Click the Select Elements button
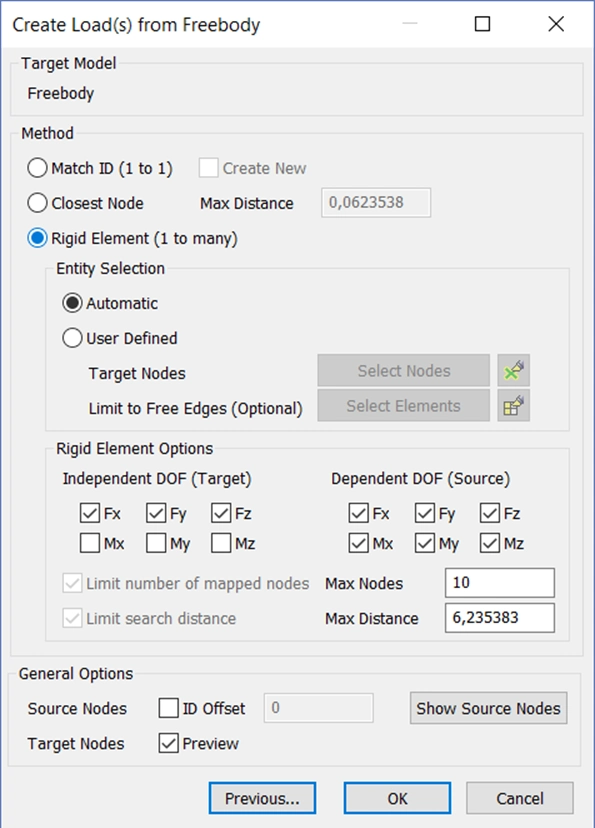The height and width of the screenshot is (828, 595). point(404,406)
